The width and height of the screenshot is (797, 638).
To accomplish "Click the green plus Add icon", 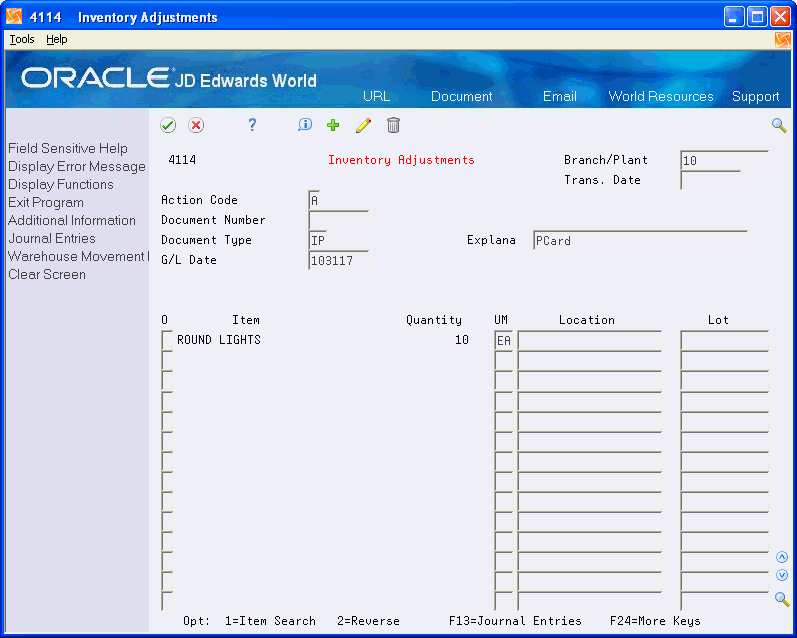I will coord(333,125).
